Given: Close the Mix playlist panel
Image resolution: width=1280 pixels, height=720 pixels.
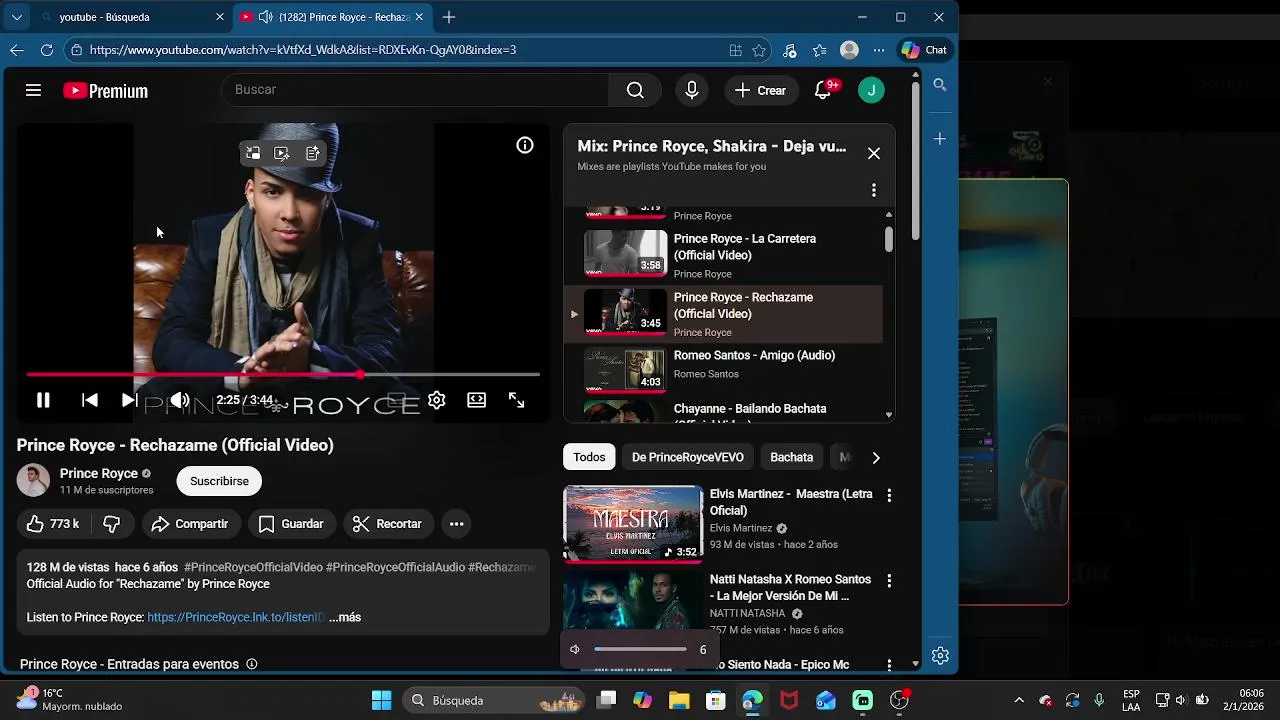Looking at the screenshot, I should click(x=874, y=153).
